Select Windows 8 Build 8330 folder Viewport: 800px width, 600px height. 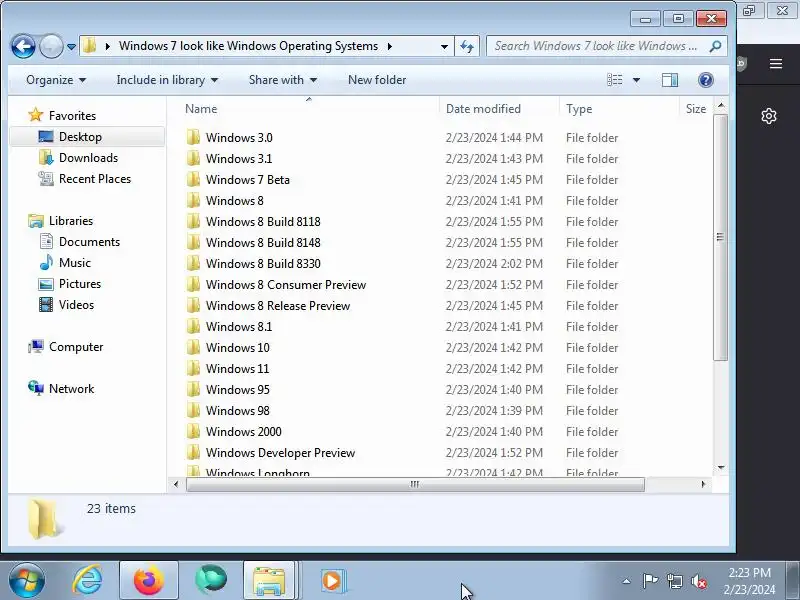point(263,263)
